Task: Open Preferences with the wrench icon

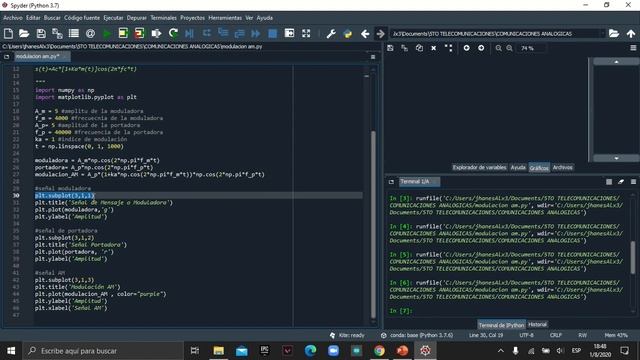Action: [331, 33]
